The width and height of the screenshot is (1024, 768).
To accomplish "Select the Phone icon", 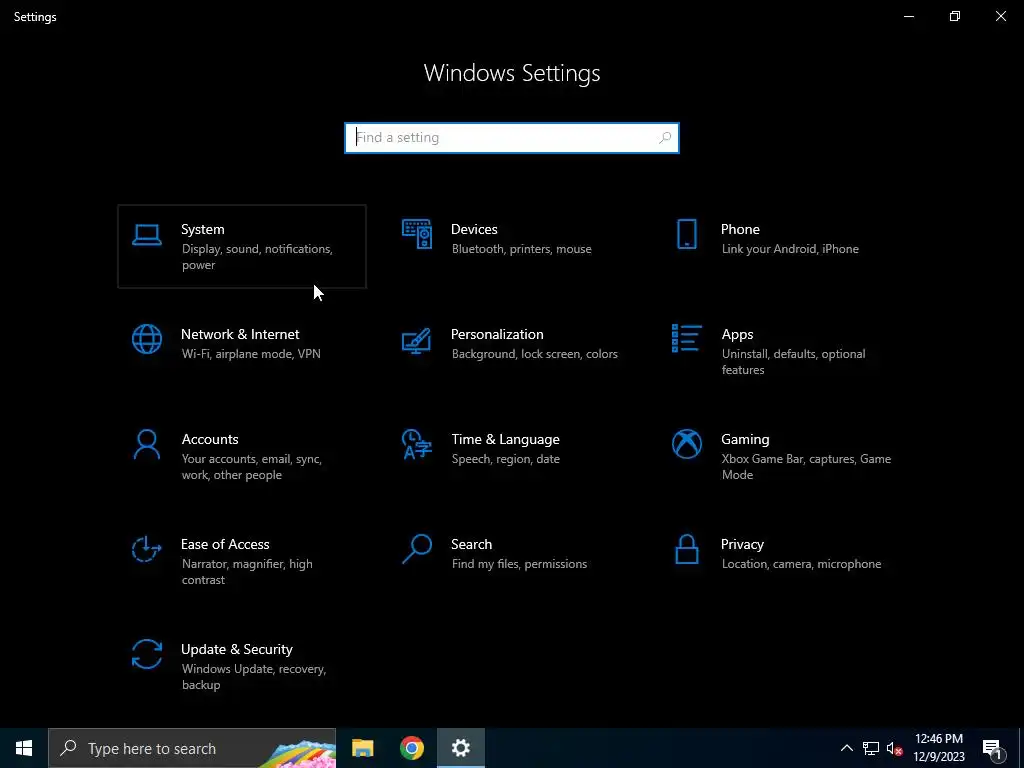I will pos(686,234).
